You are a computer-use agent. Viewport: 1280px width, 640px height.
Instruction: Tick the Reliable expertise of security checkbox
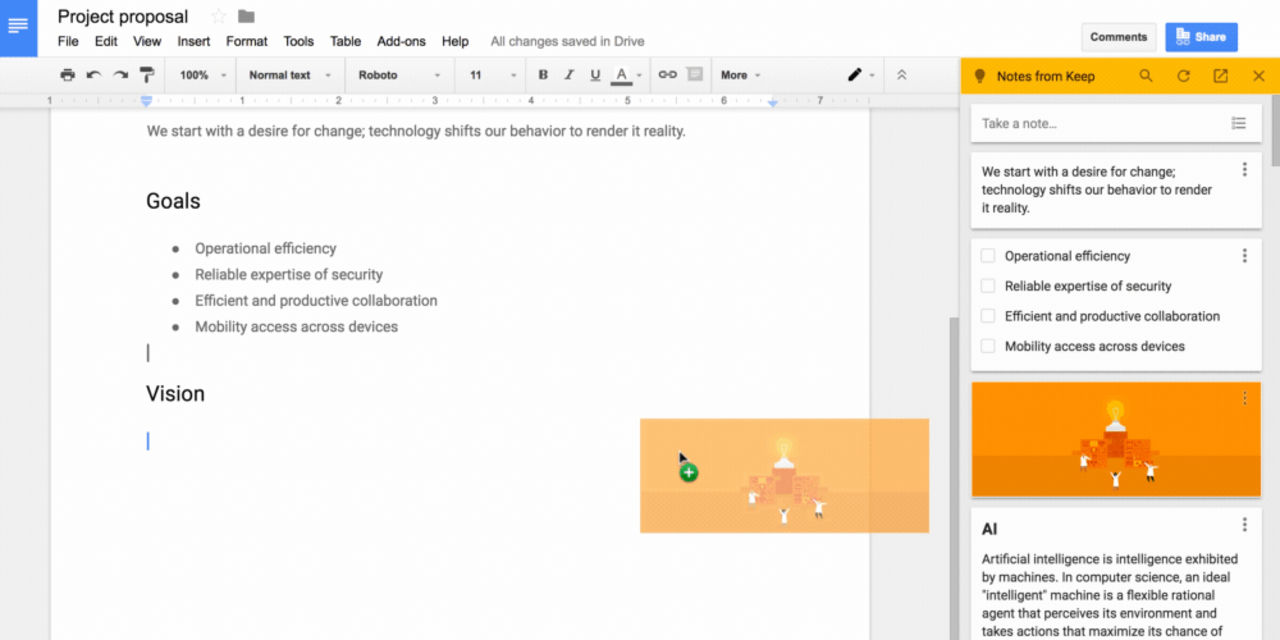coord(987,285)
